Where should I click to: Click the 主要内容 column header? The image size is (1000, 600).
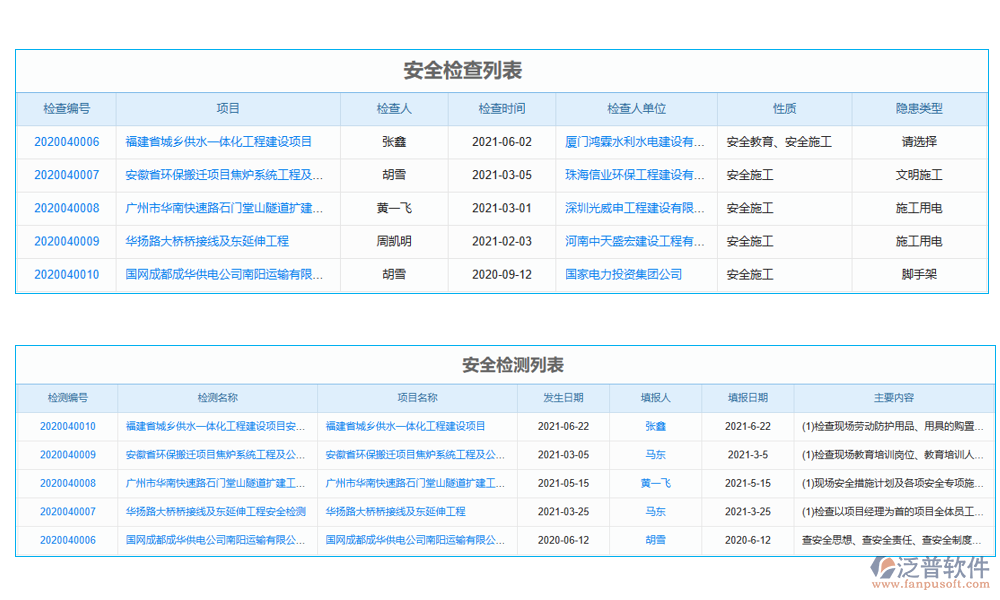[x=893, y=398]
